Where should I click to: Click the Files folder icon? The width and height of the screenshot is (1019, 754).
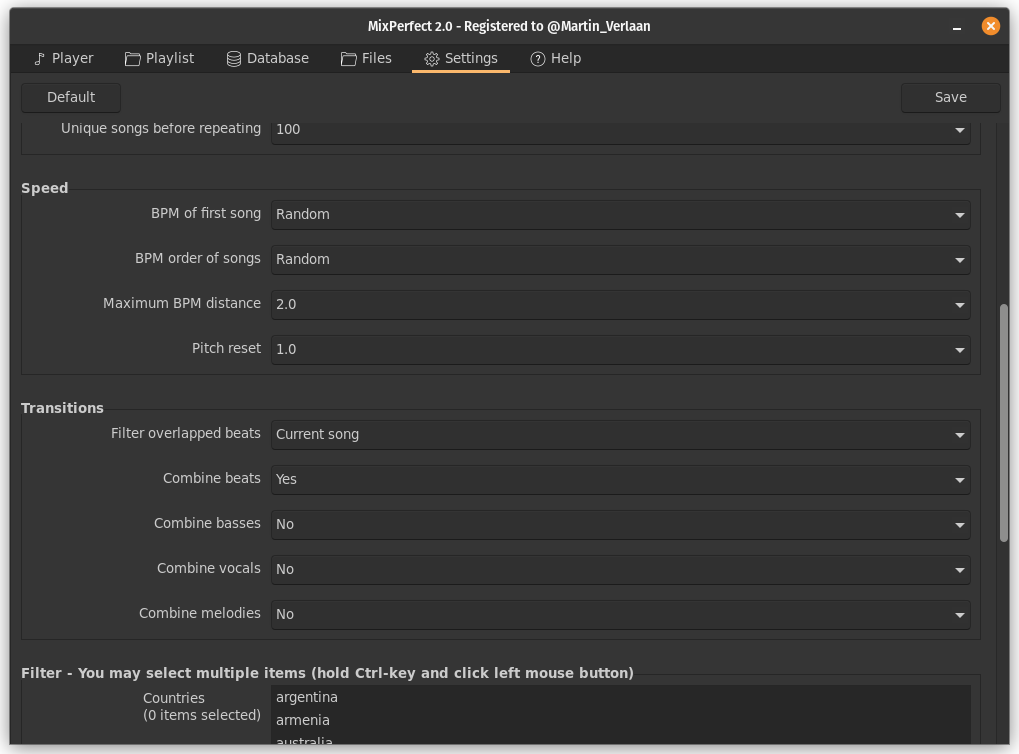tap(348, 59)
